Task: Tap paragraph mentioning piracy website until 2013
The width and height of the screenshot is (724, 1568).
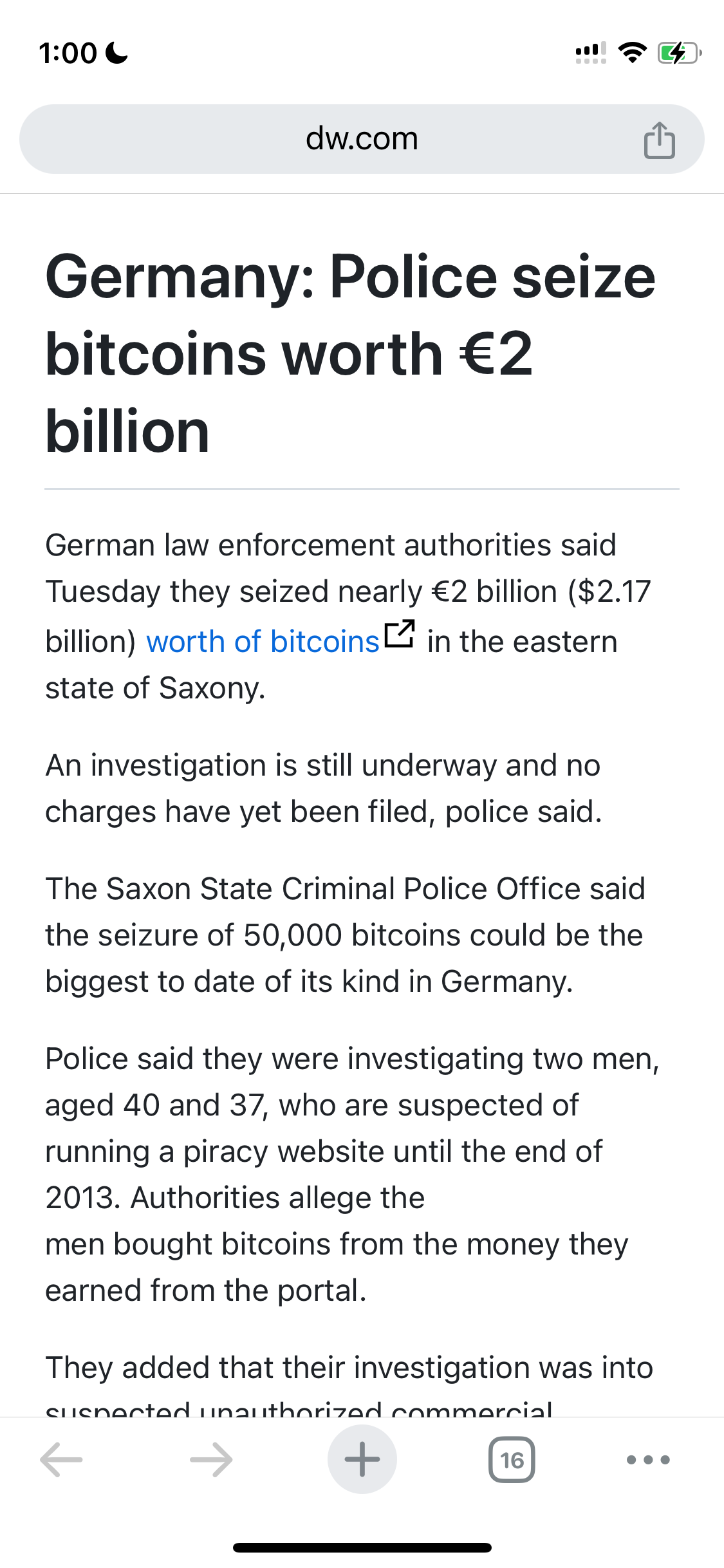Action: (353, 1175)
